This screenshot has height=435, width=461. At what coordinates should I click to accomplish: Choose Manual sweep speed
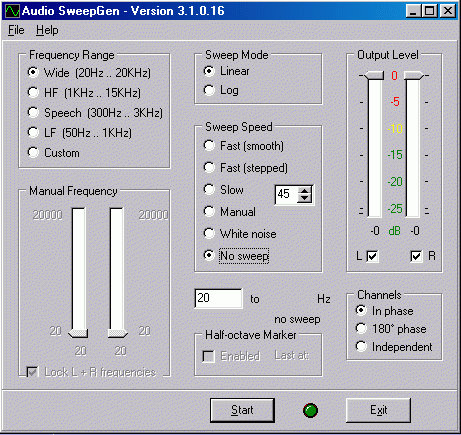pyautogui.click(x=230, y=212)
